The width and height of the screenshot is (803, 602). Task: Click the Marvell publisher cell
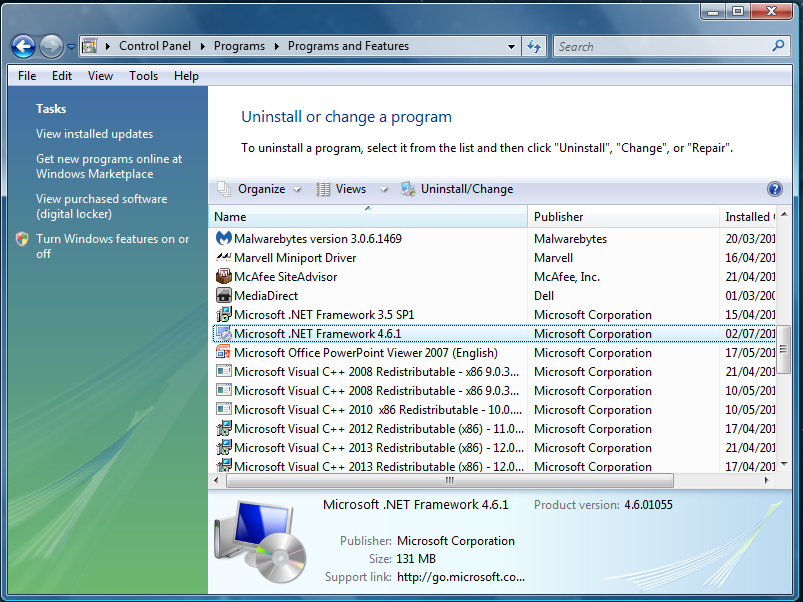tap(553, 257)
